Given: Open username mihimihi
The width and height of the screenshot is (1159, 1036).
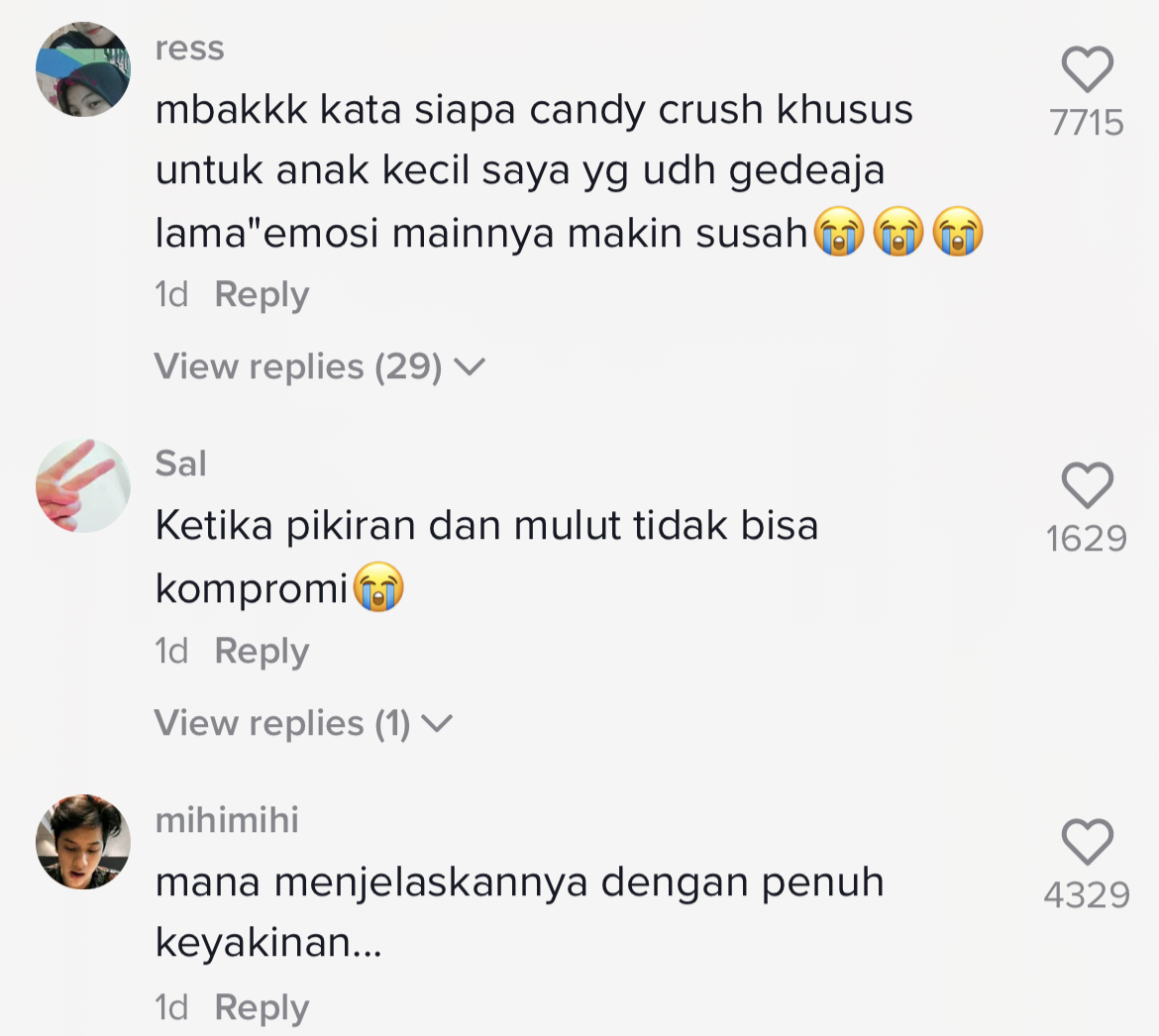Looking at the screenshot, I should coord(227,820).
